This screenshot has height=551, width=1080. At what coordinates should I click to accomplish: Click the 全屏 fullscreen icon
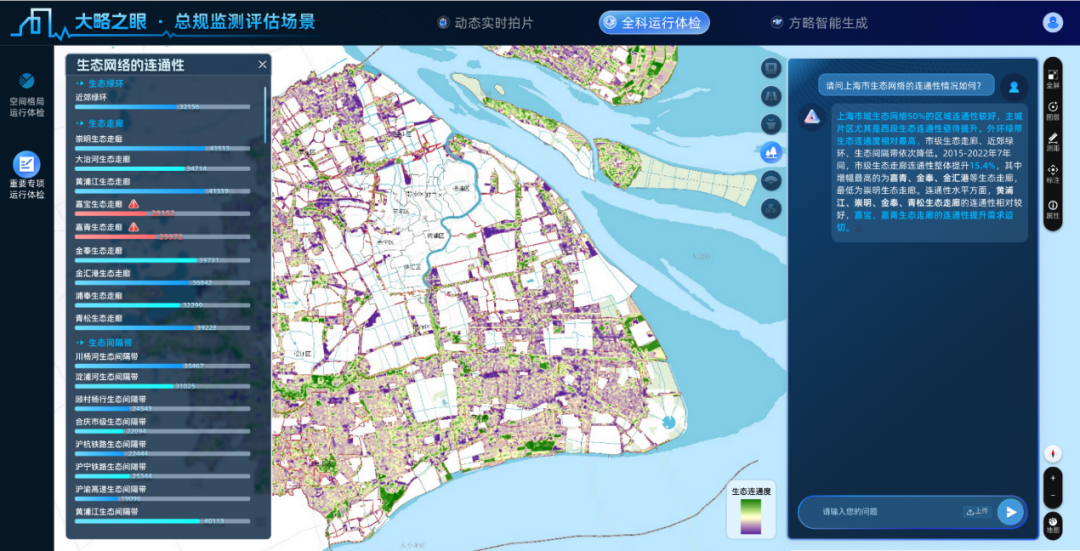(x=1053, y=75)
